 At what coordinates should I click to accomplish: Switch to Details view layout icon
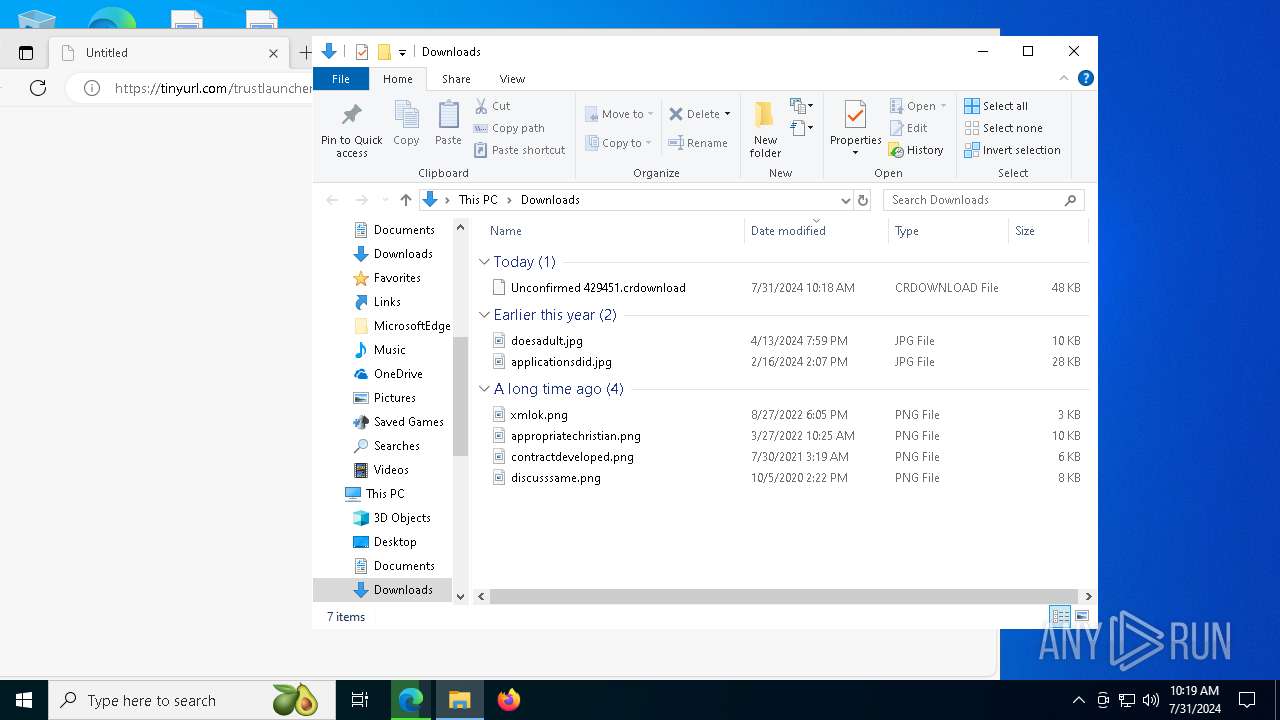[x=1059, y=616]
